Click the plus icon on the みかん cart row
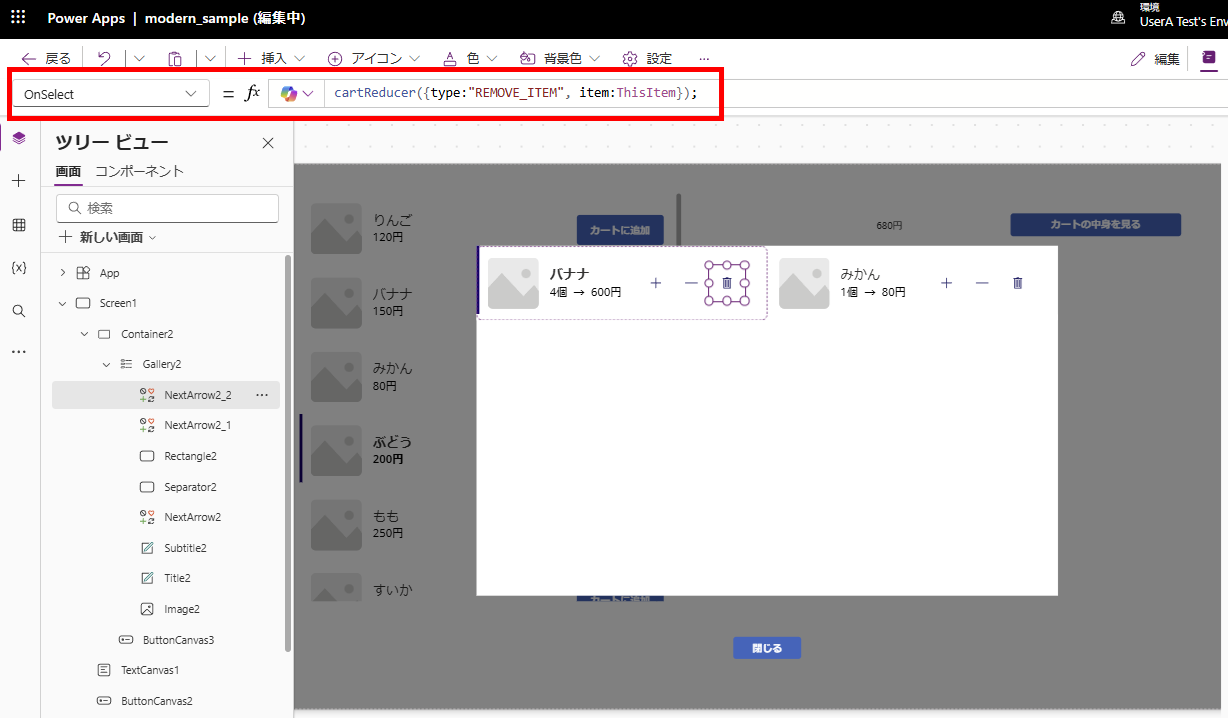Viewport: 1228px width, 718px height. coord(946,283)
